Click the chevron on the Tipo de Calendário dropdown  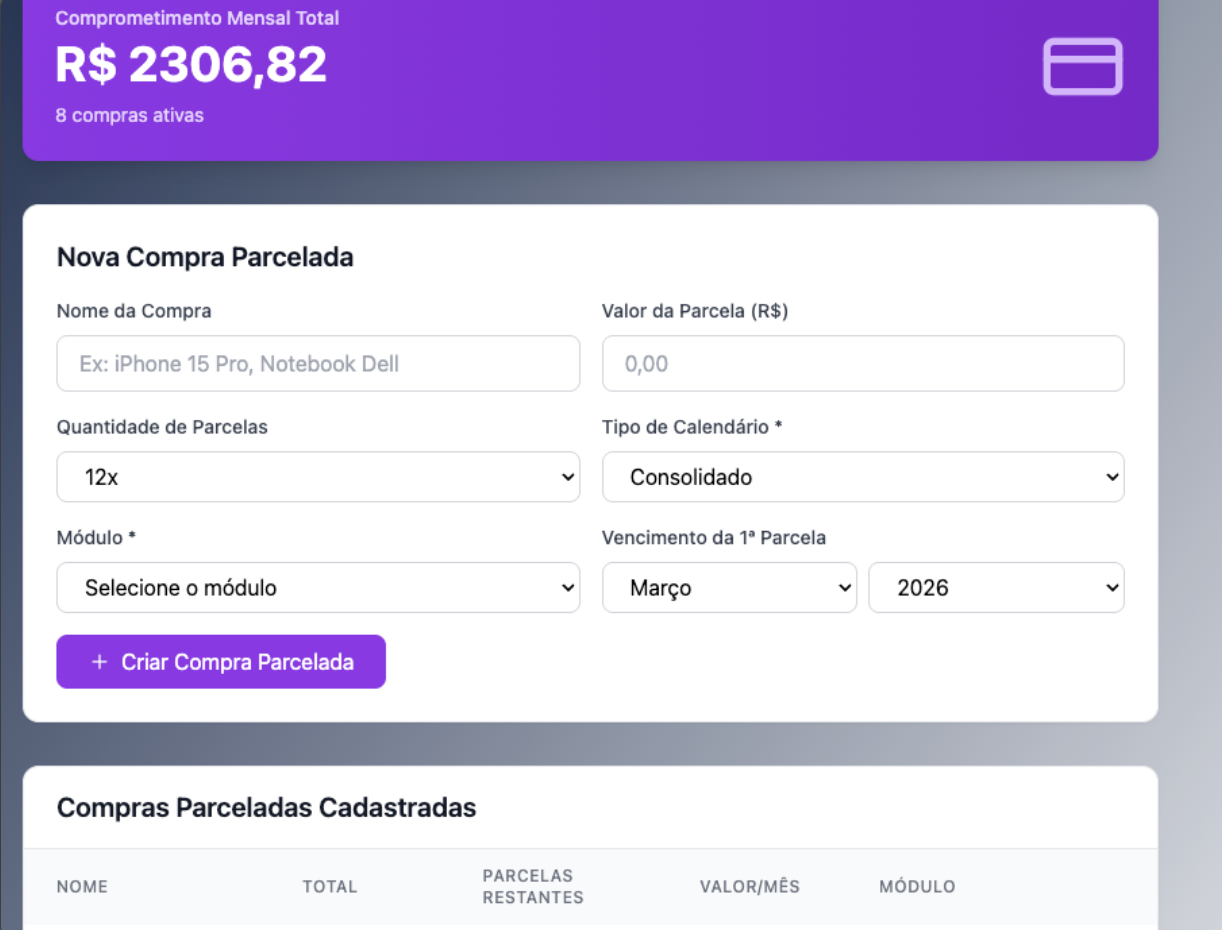click(1110, 477)
